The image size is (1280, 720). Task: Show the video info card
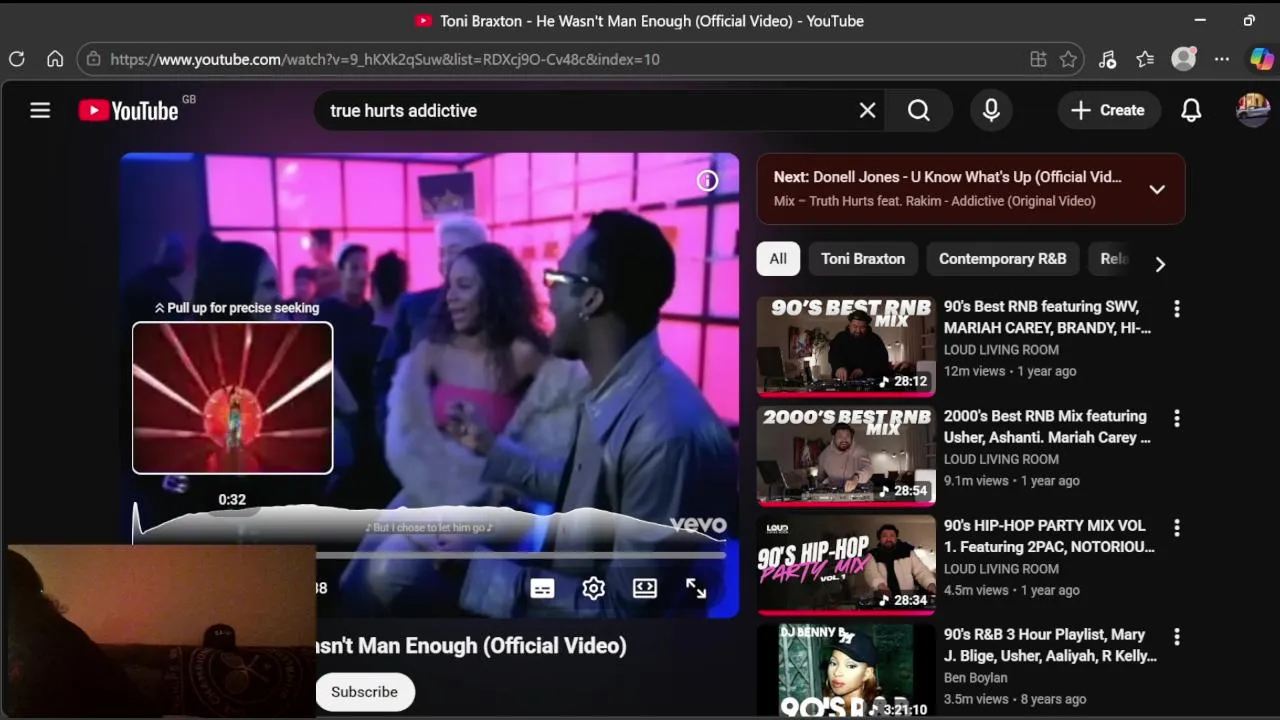click(707, 181)
